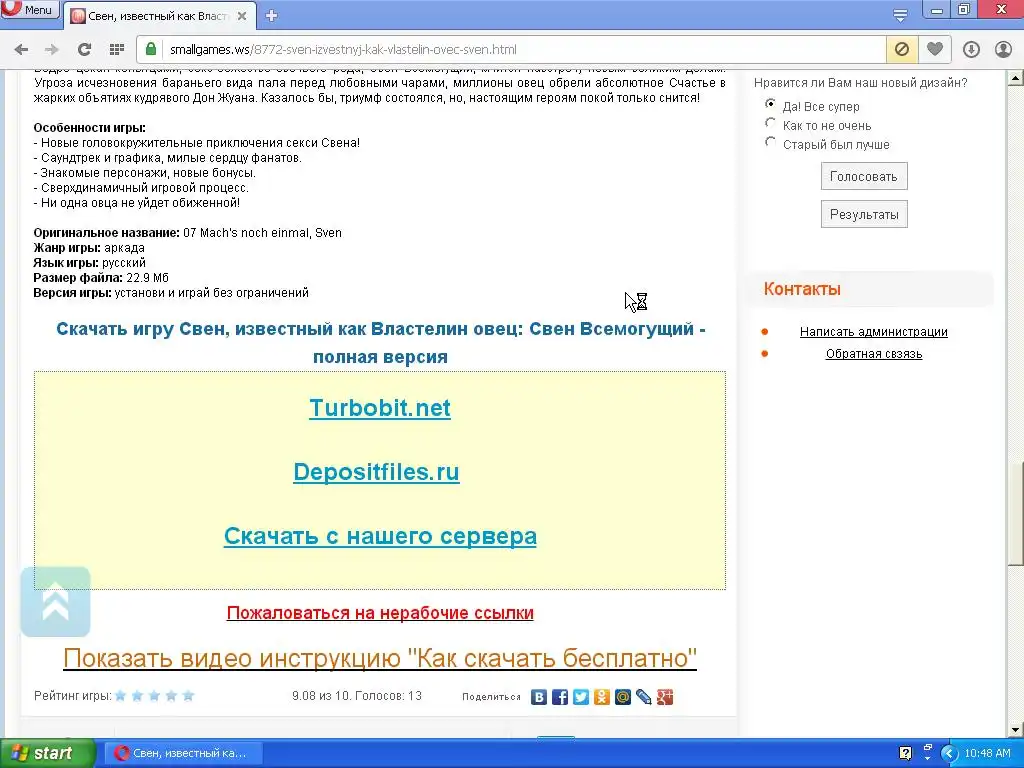1024x768 pixels.
Task: Share on Facebook icon
Action: (x=560, y=697)
